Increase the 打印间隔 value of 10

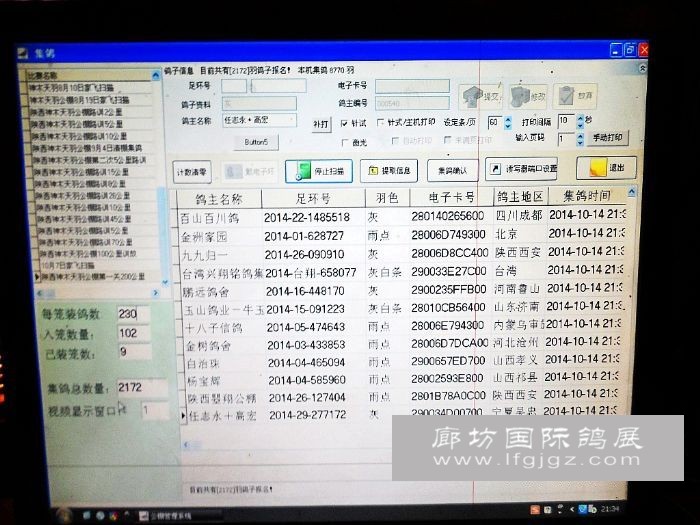click(580, 118)
